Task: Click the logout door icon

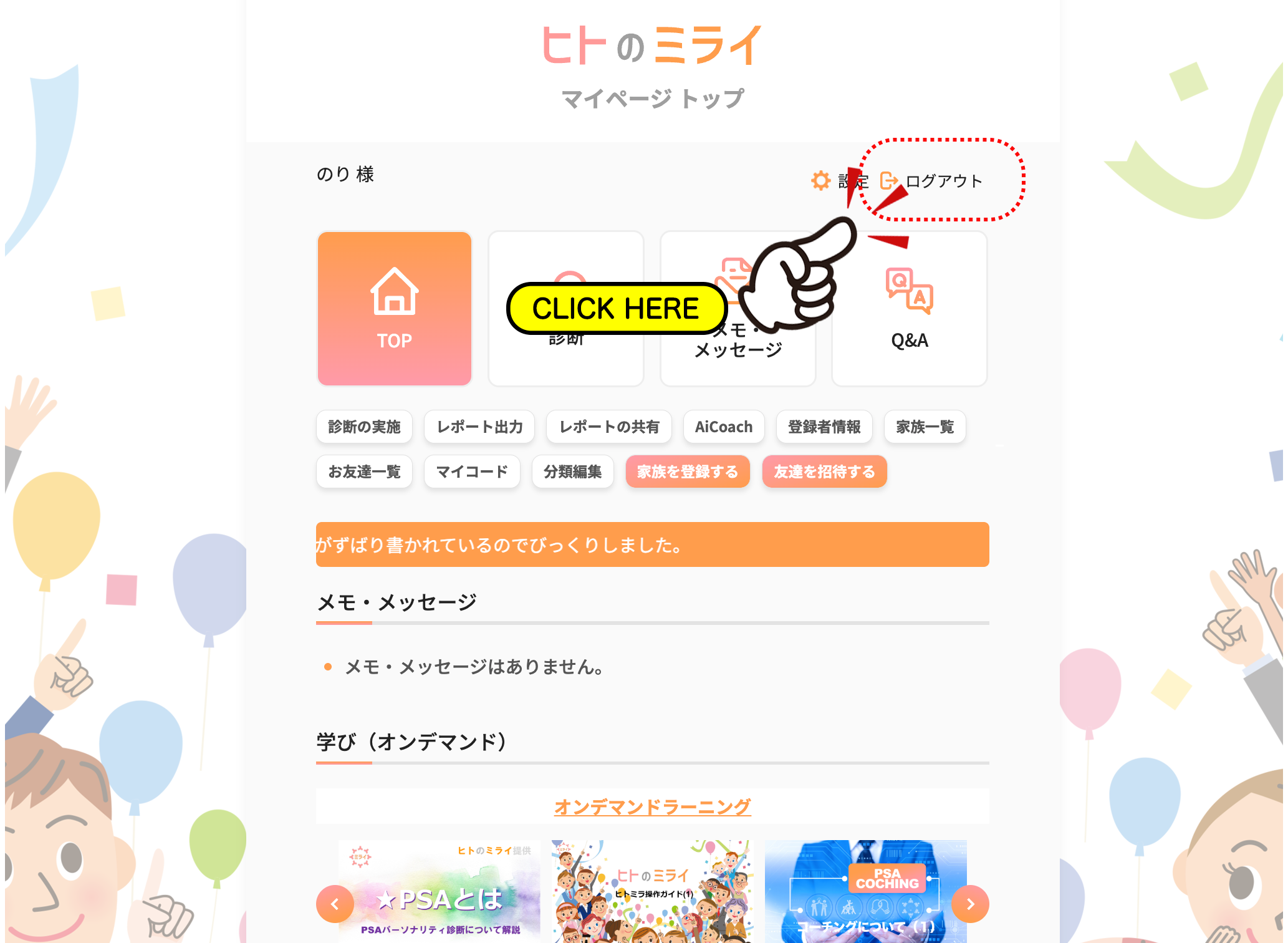Action: coord(889,181)
